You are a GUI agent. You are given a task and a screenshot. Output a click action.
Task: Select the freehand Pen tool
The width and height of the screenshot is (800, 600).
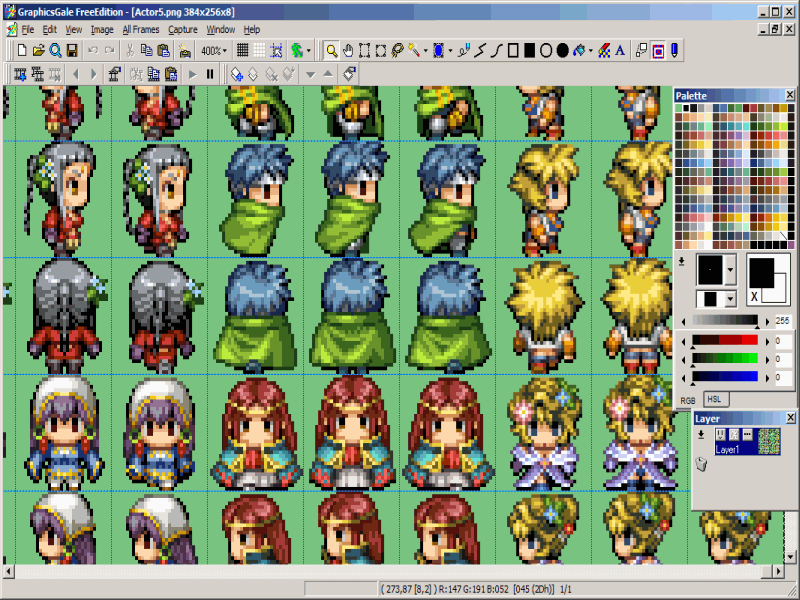click(464, 51)
